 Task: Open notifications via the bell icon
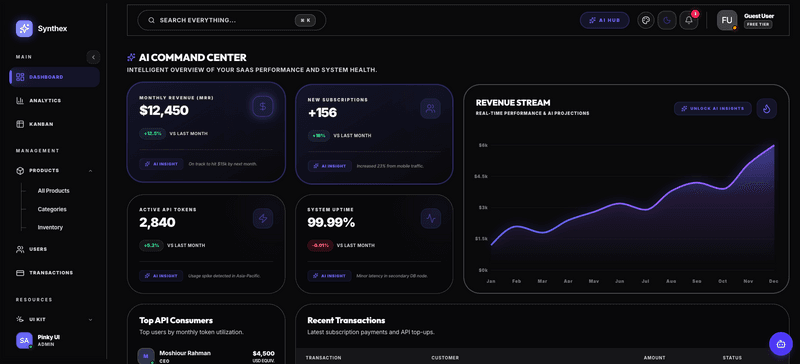click(x=689, y=20)
